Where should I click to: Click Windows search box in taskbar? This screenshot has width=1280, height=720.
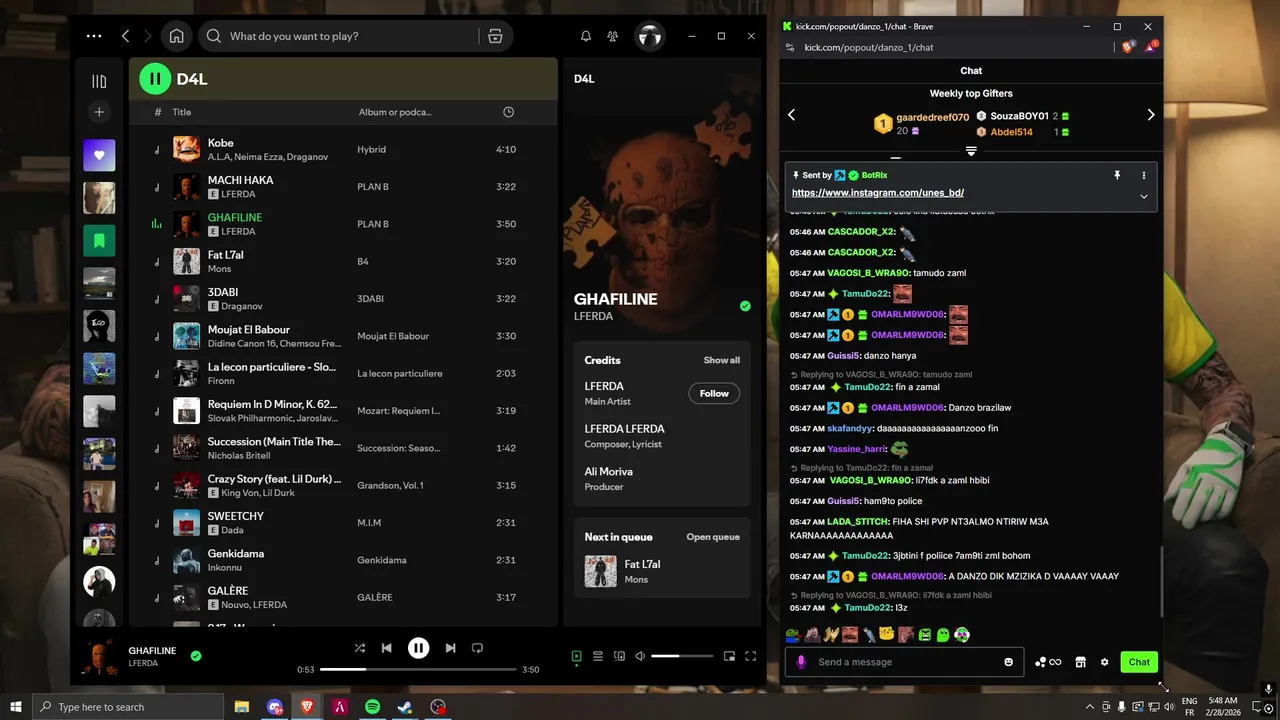click(130, 707)
